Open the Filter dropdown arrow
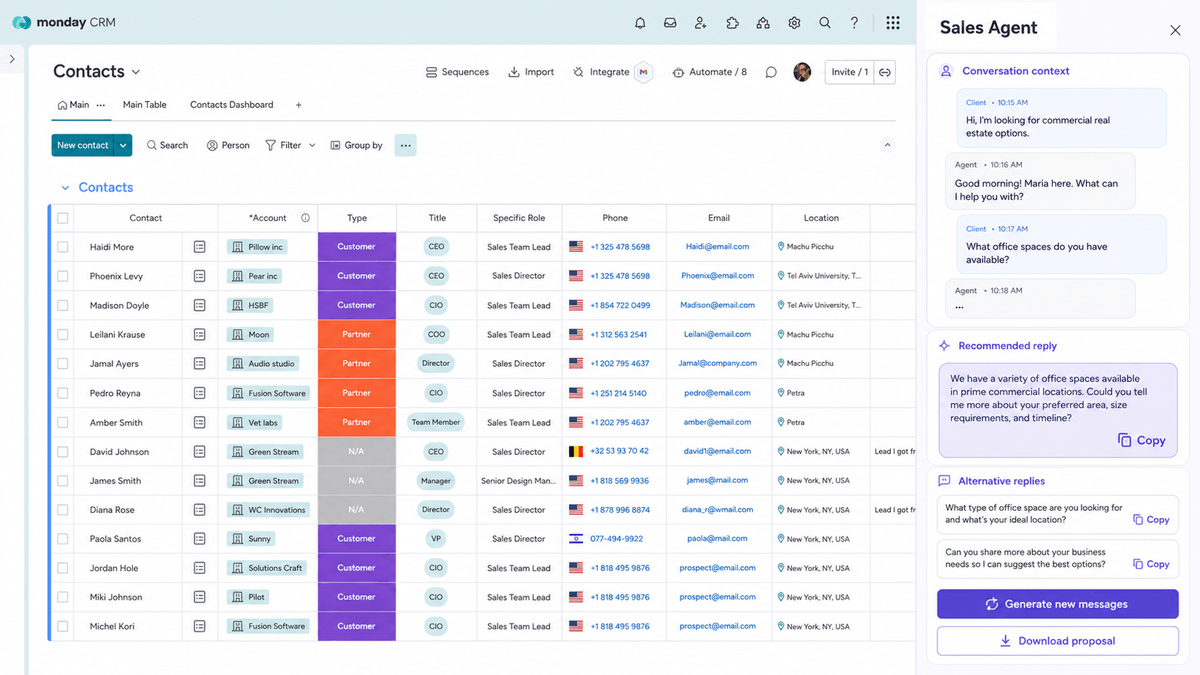 312,145
